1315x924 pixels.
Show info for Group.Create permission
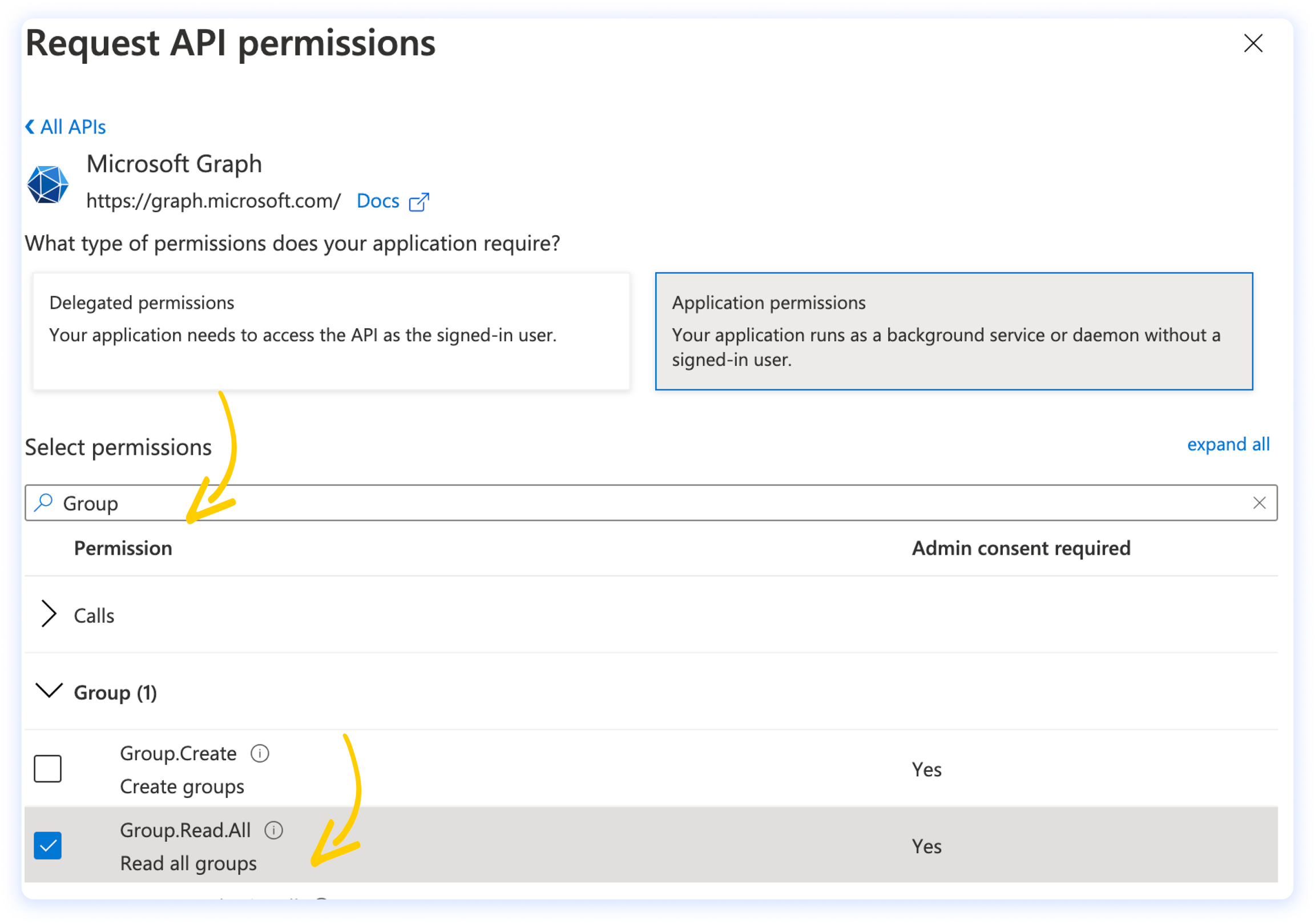click(x=260, y=753)
